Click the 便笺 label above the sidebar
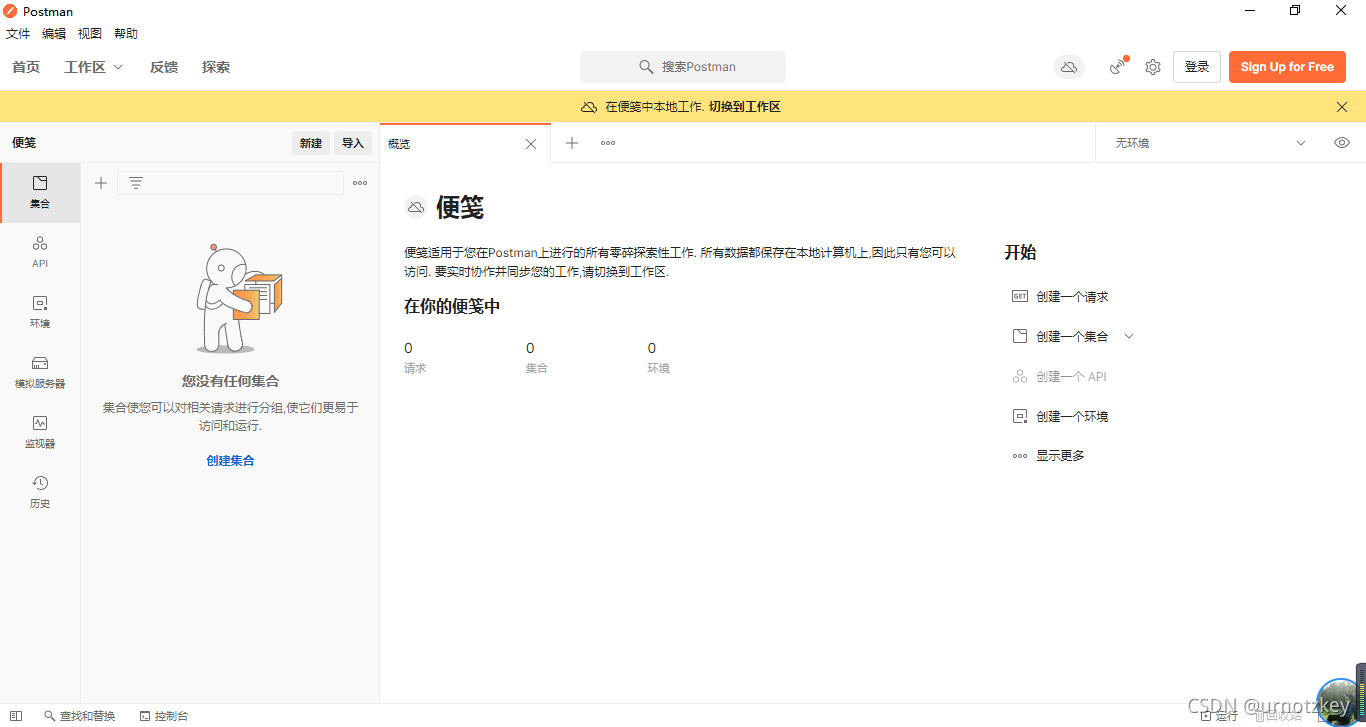The image size is (1366, 727). pos(24,143)
